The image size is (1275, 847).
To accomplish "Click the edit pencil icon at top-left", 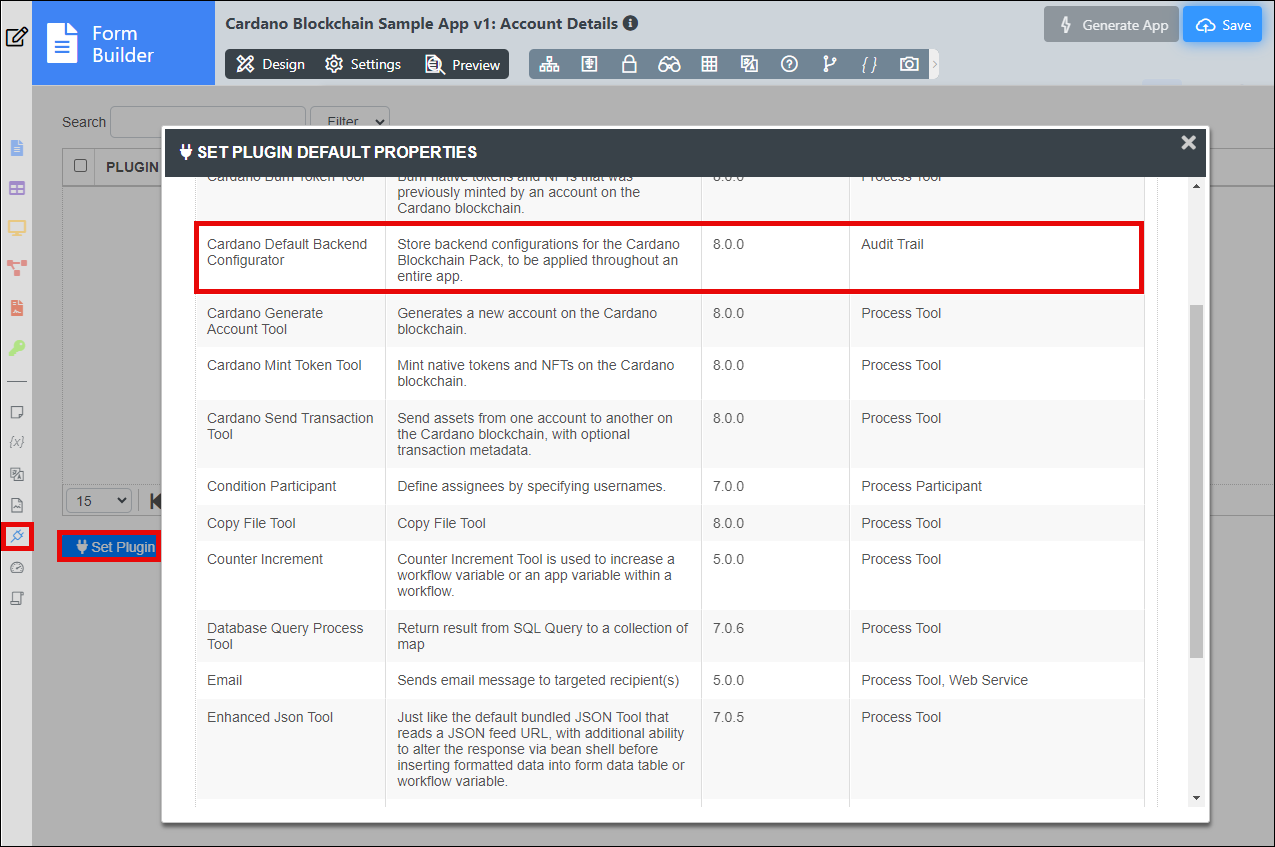I will (16, 38).
